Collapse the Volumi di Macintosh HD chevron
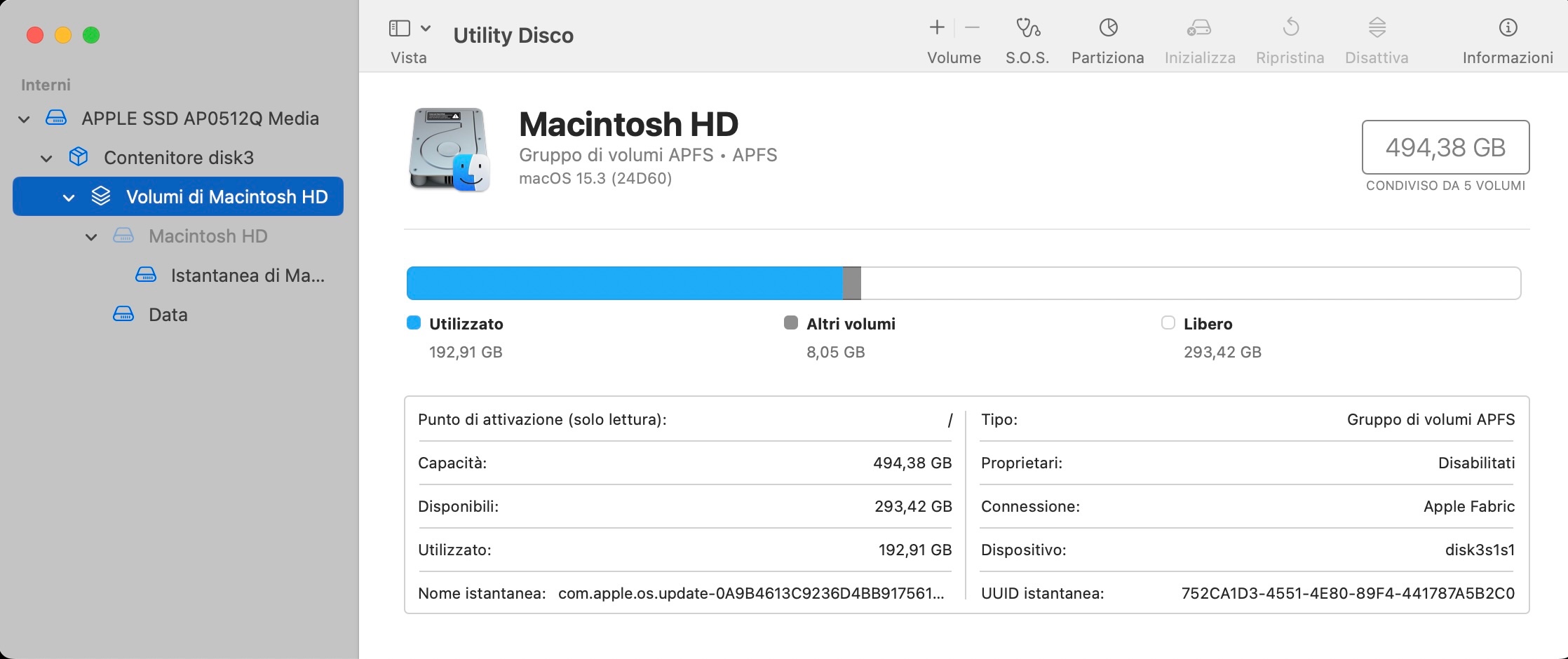Screen dimensions: 1568x659 pos(69,198)
